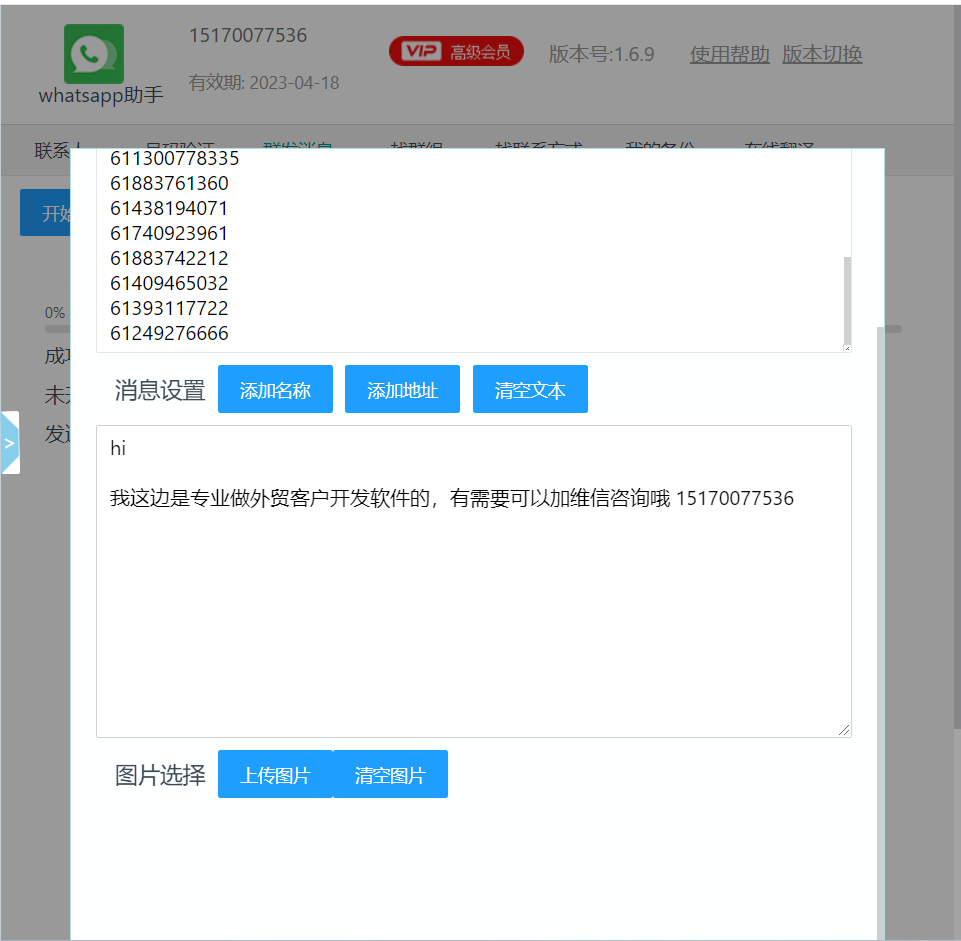Click the 版本切换 link
Viewport: 961px width, 941px height.
[x=821, y=54]
